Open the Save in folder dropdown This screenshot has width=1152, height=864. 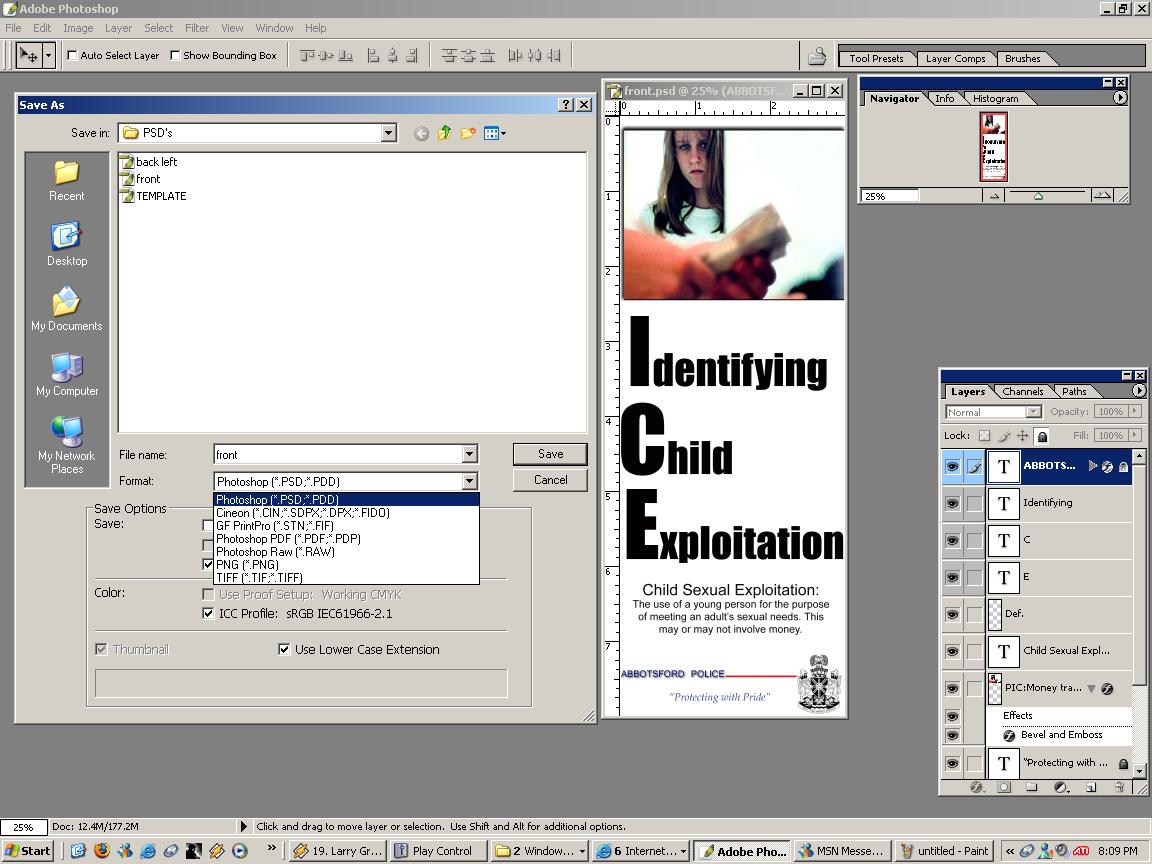tap(388, 133)
